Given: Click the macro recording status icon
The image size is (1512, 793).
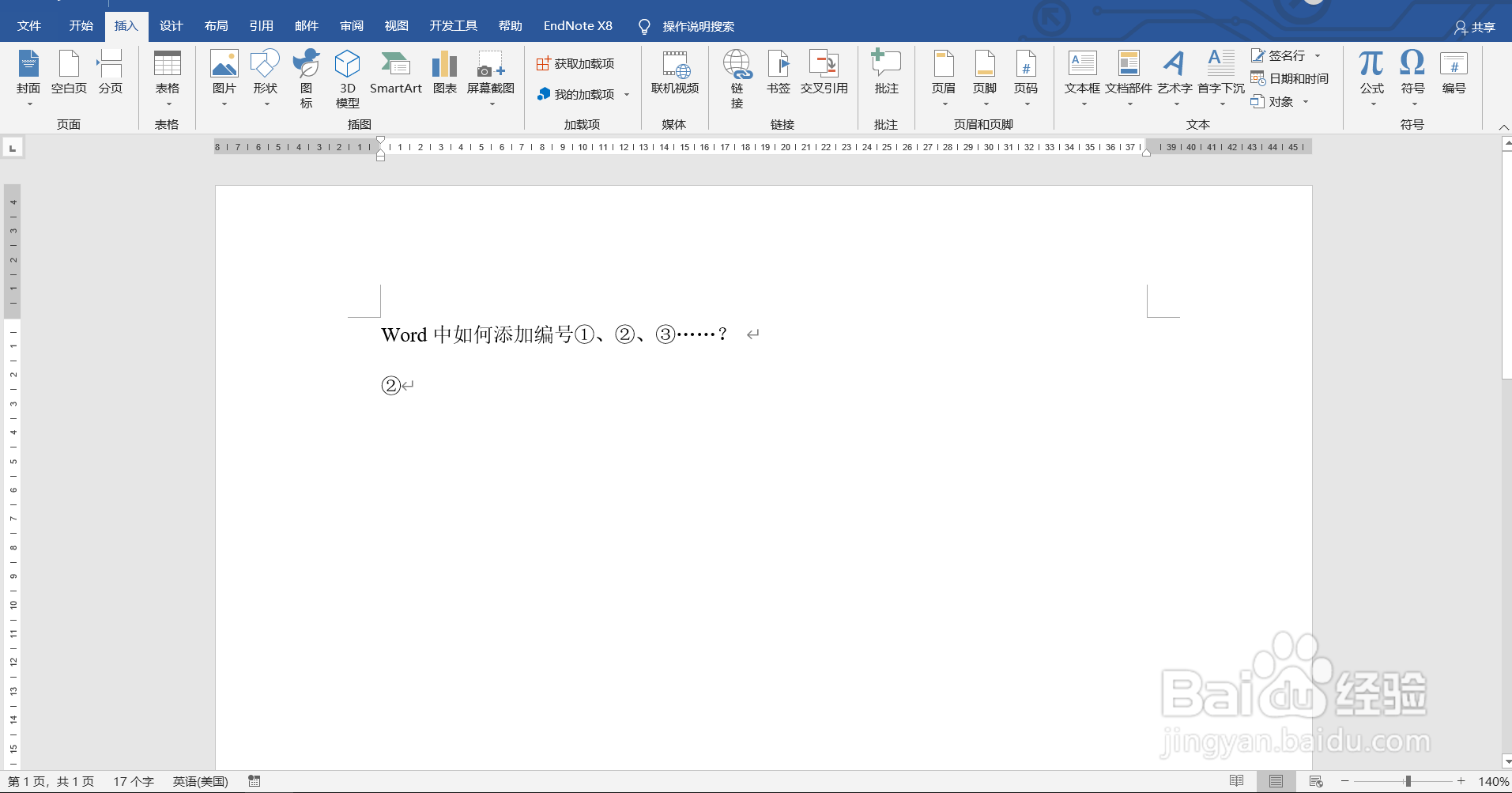Looking at the screenshot, I should pyautogui.click(x=254, y=781).
